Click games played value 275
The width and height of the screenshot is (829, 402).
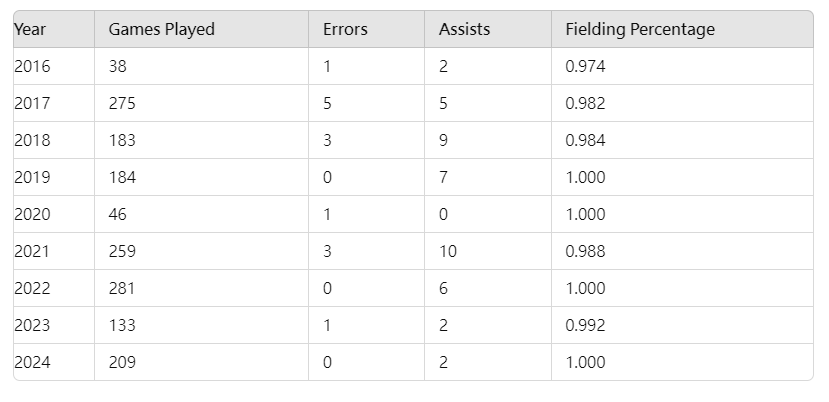coord(122,103)
